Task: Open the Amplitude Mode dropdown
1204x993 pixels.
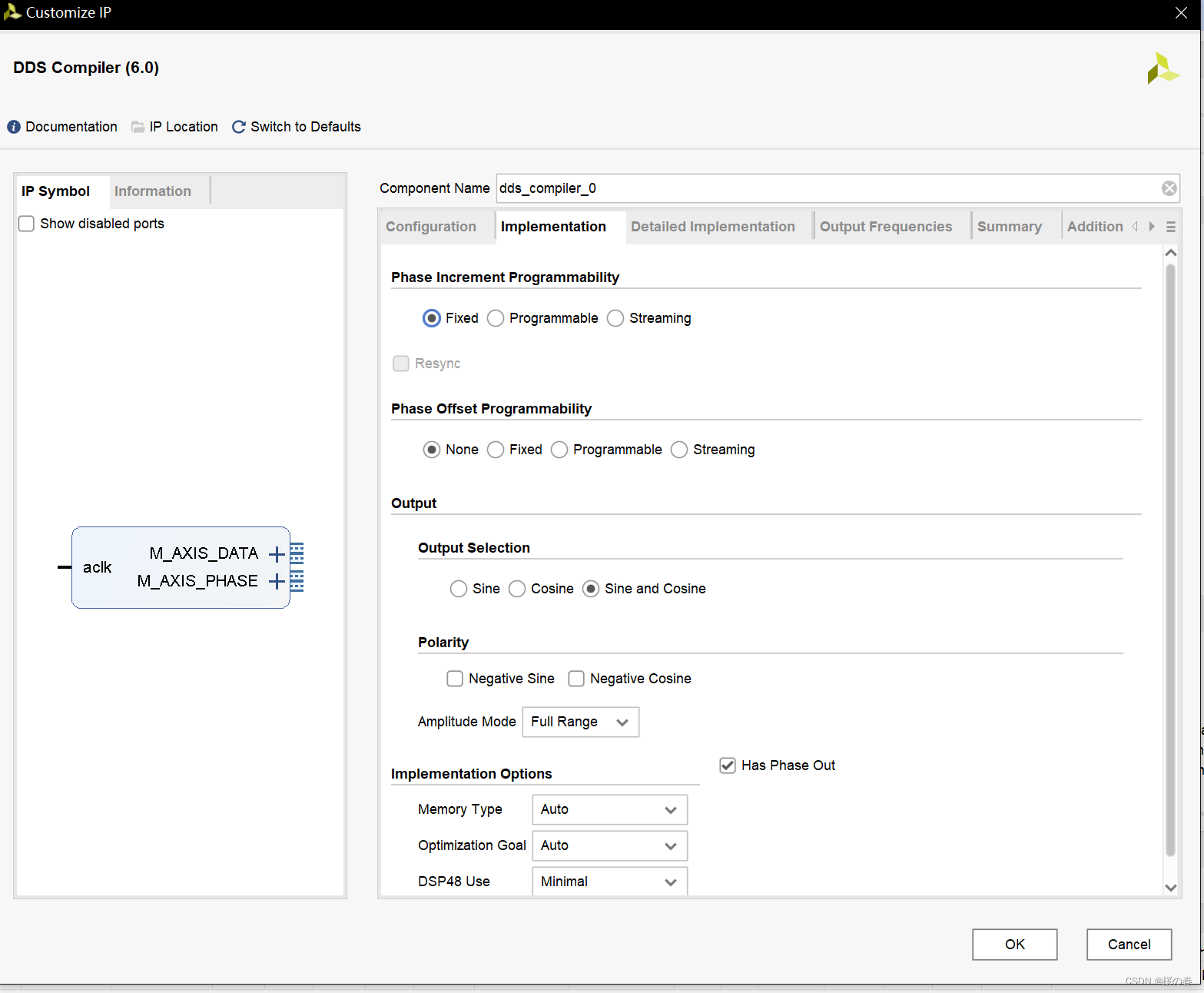Action: [x=581, y=722]
